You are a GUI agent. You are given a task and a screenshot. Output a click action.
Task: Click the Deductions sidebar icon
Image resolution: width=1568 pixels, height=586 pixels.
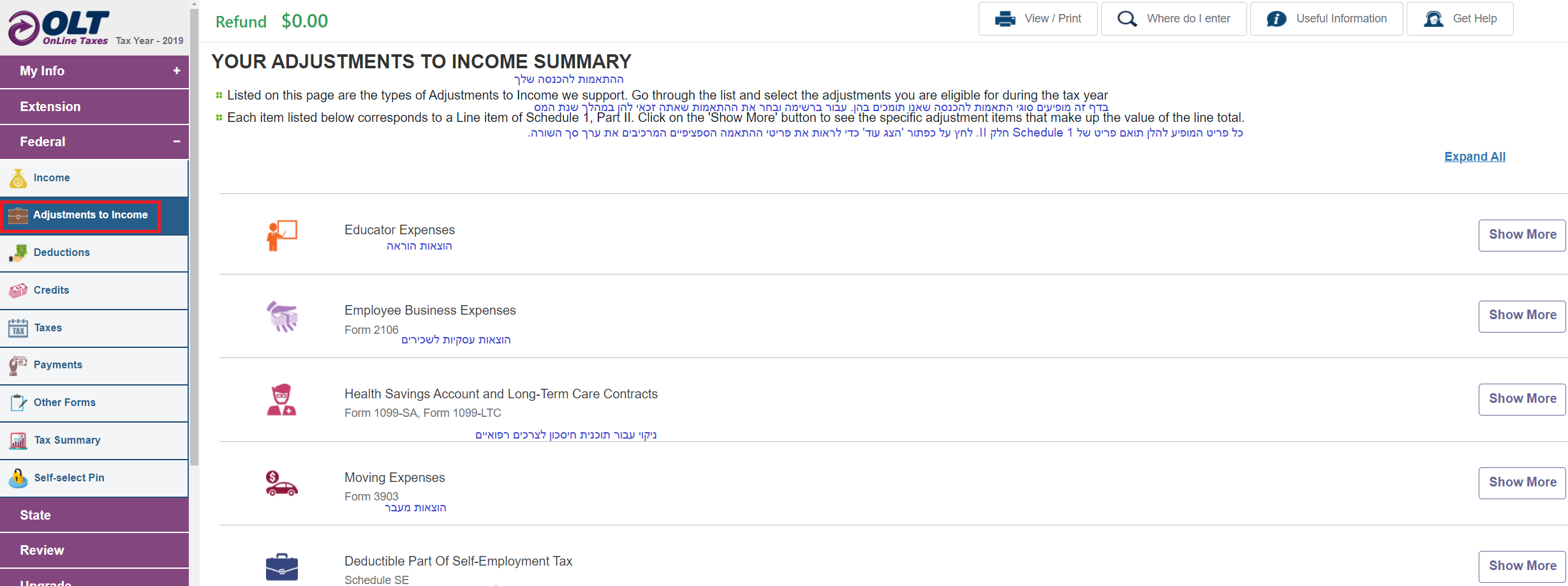point(18,253)
